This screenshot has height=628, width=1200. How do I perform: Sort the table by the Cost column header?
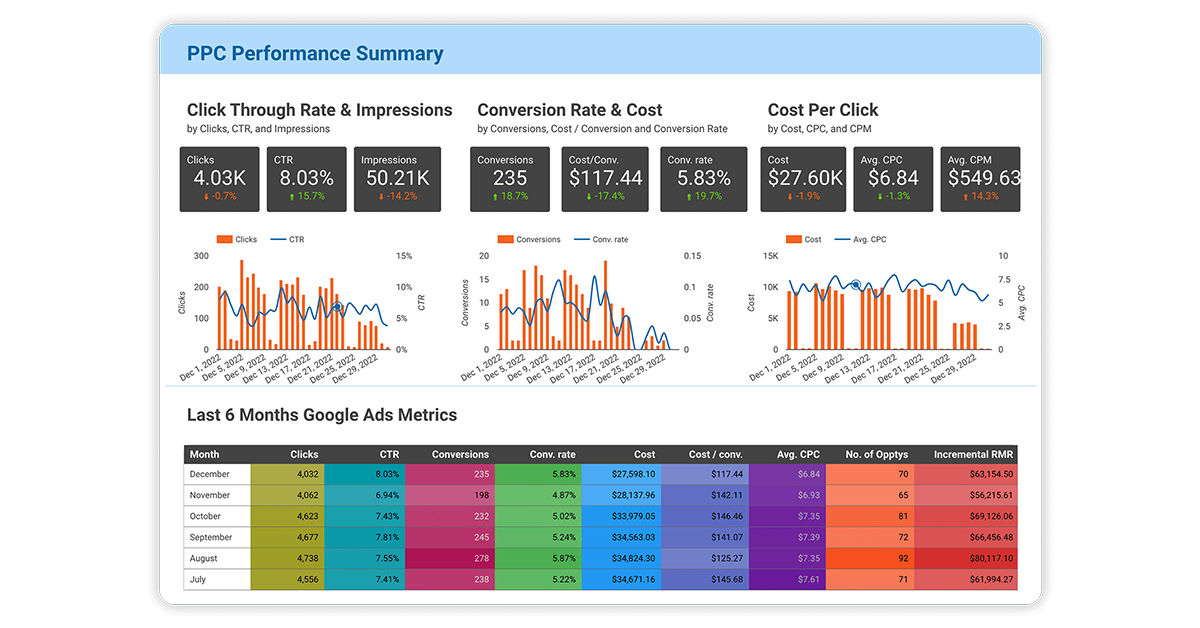pyautogui.click(x=644, y=454)
